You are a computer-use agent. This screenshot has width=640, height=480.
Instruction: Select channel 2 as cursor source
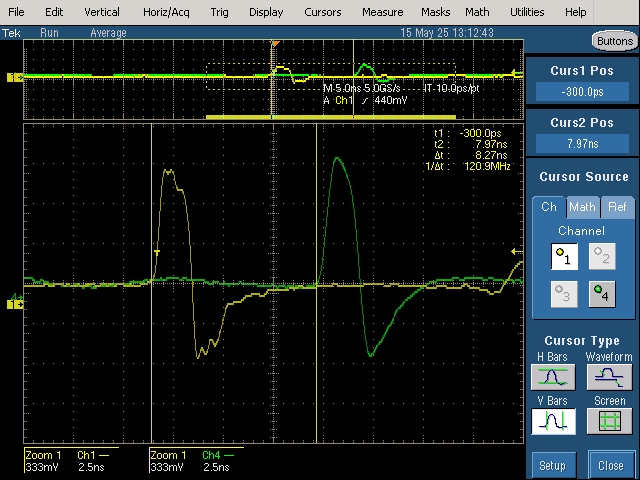coord(602,256)
